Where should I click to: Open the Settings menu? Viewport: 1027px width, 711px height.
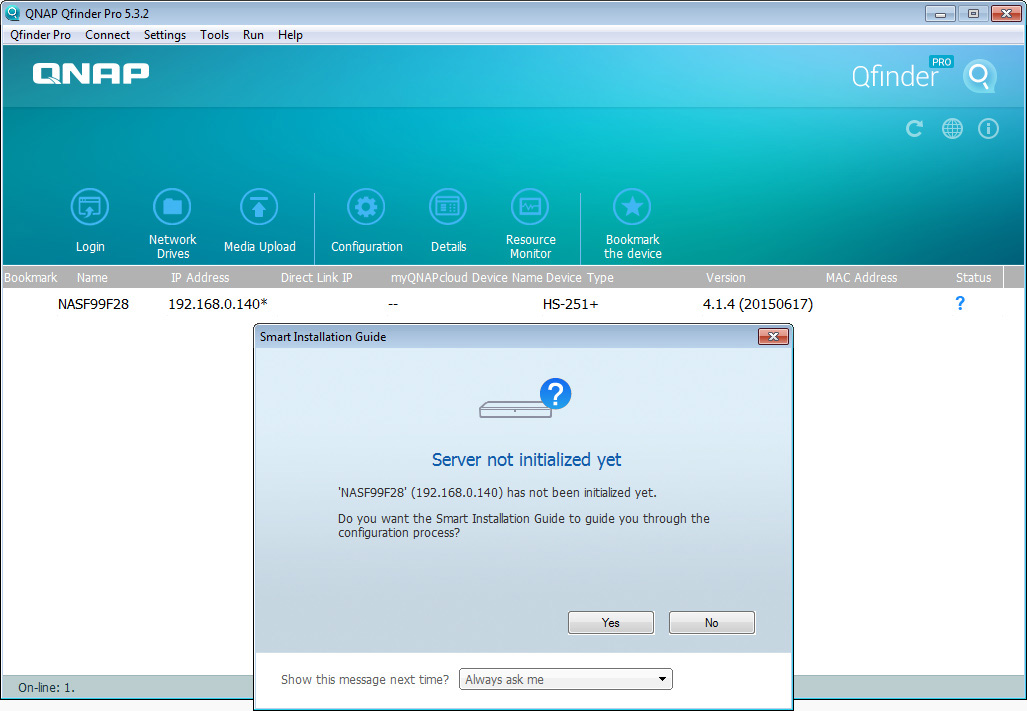tap(165, 35)
